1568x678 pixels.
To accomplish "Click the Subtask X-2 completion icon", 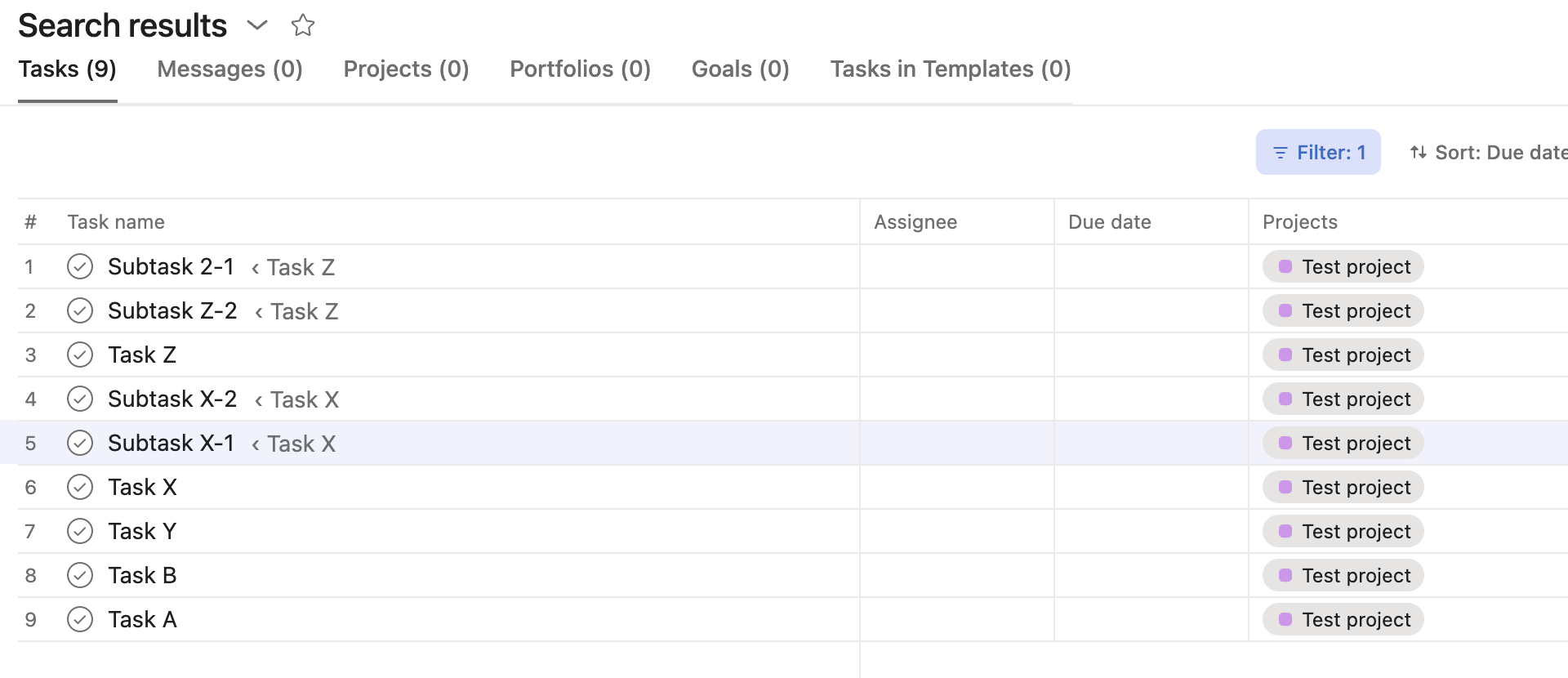I will pos(80,399).
